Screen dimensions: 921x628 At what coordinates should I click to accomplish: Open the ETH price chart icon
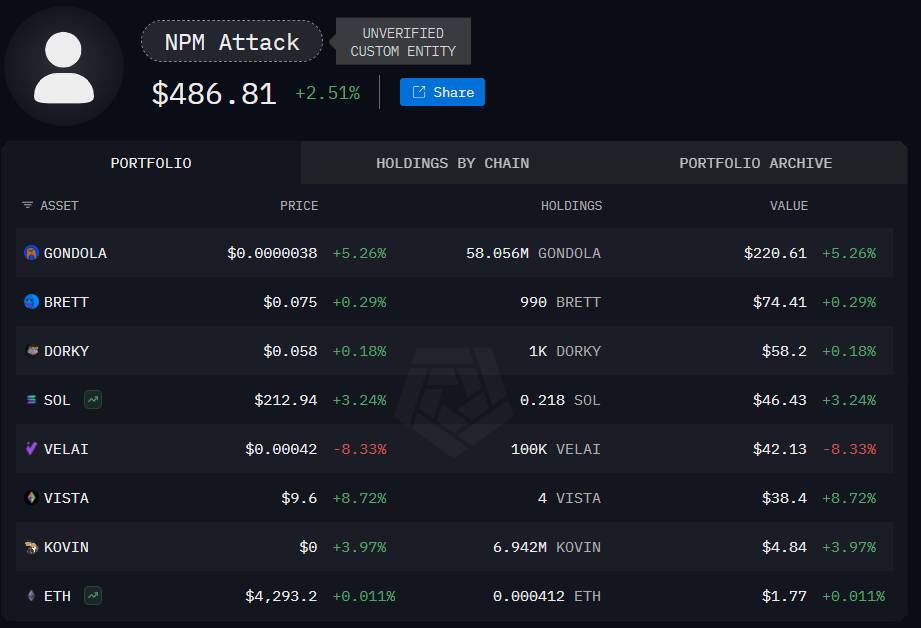(93, 596)
